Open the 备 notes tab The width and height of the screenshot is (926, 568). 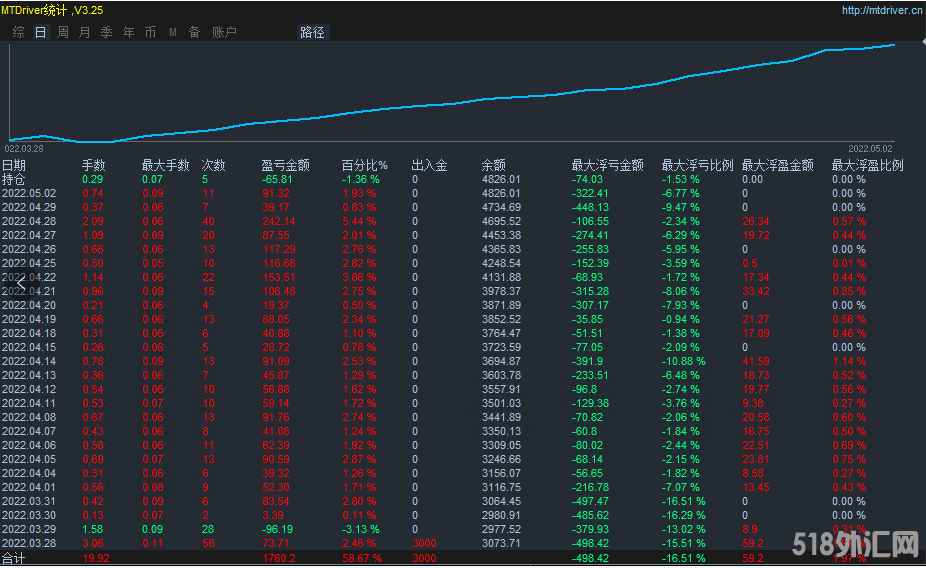[x=194, y=32]
